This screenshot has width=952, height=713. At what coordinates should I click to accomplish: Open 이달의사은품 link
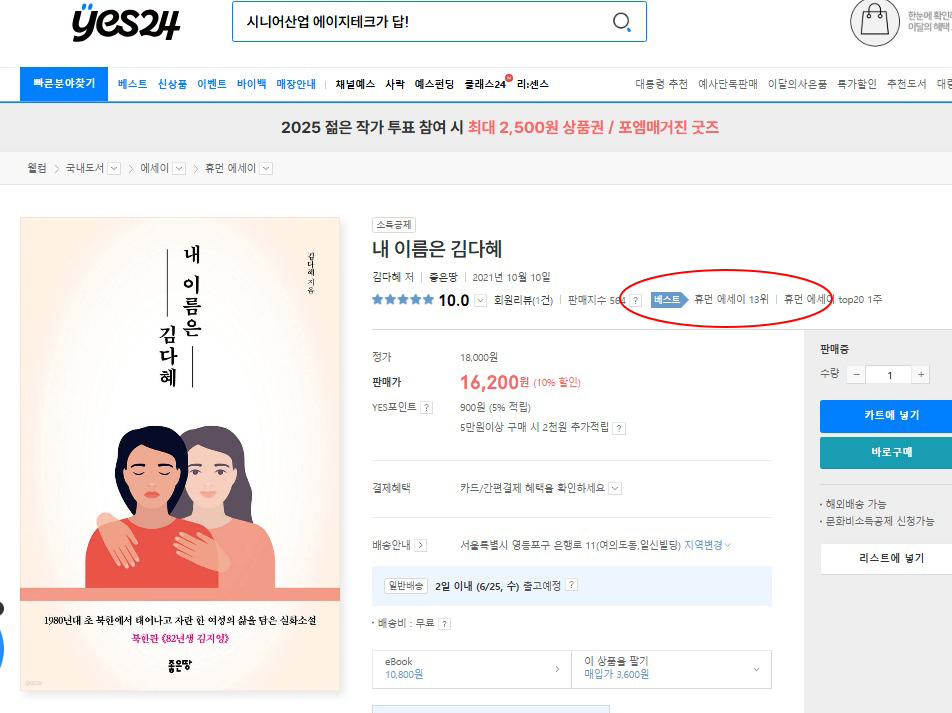[x=797, y=84]
